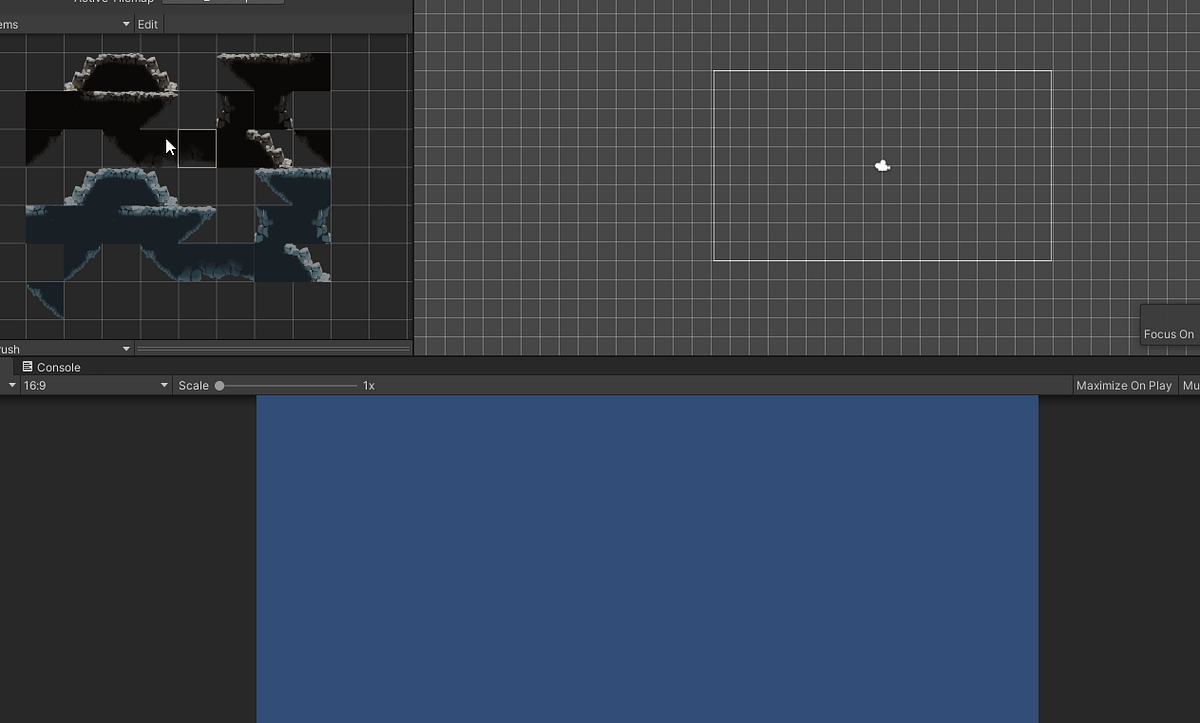Open the Active Tilemap dropdown
The width and height of the screenshot is (1200, 723).
coord(221,1)
